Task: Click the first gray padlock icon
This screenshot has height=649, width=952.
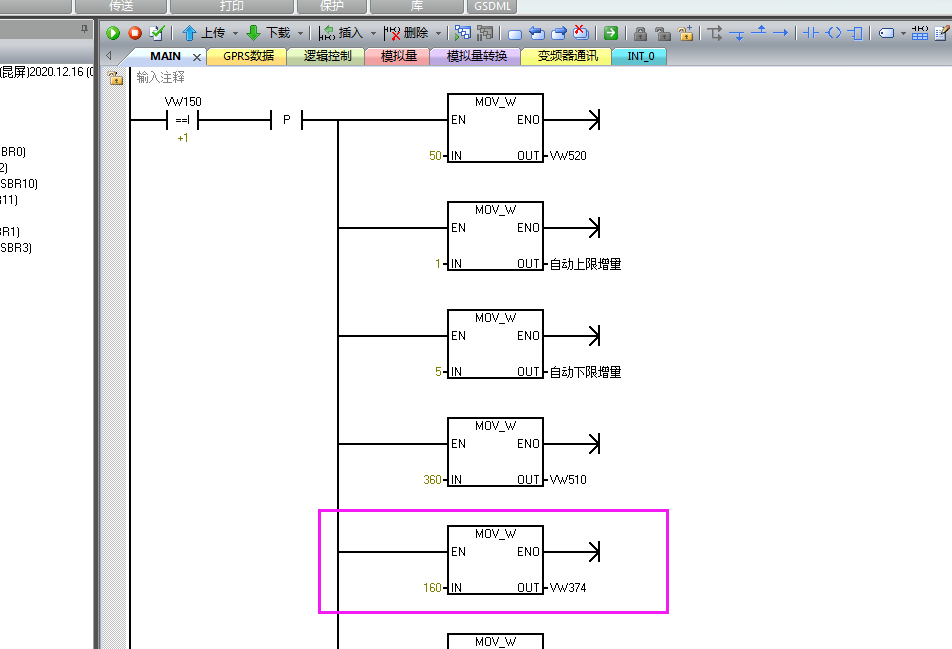Action: [x=640, y=33]
